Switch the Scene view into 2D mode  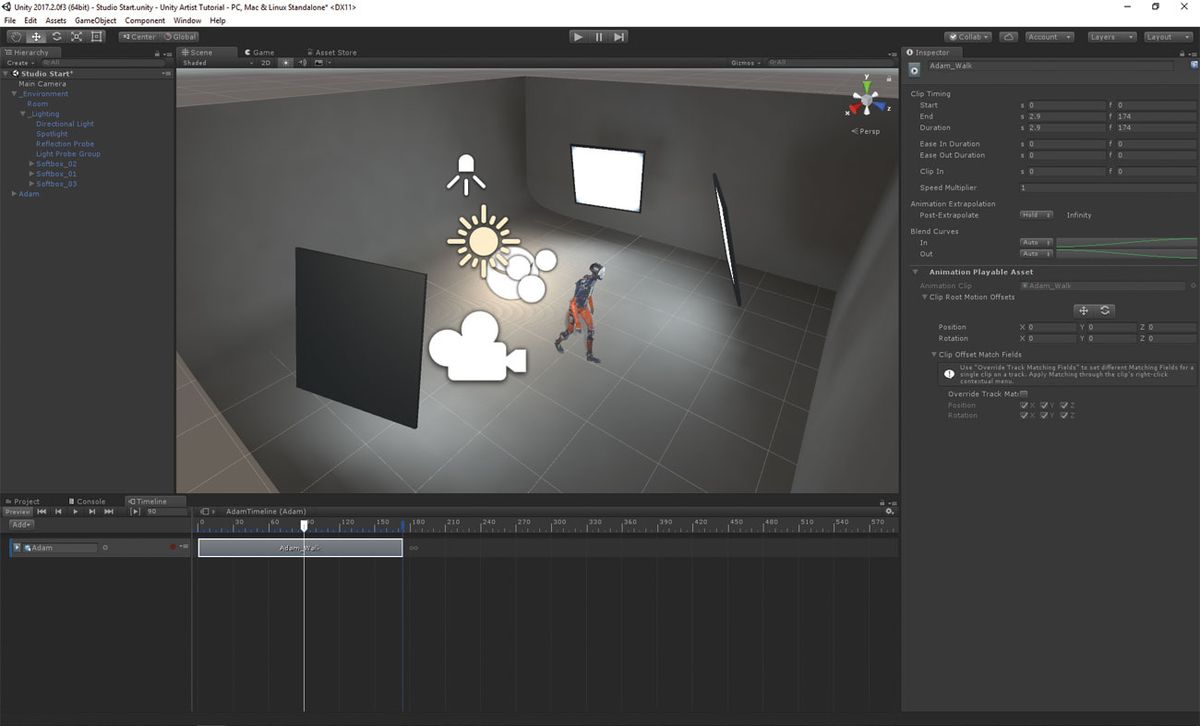[266, 62]
